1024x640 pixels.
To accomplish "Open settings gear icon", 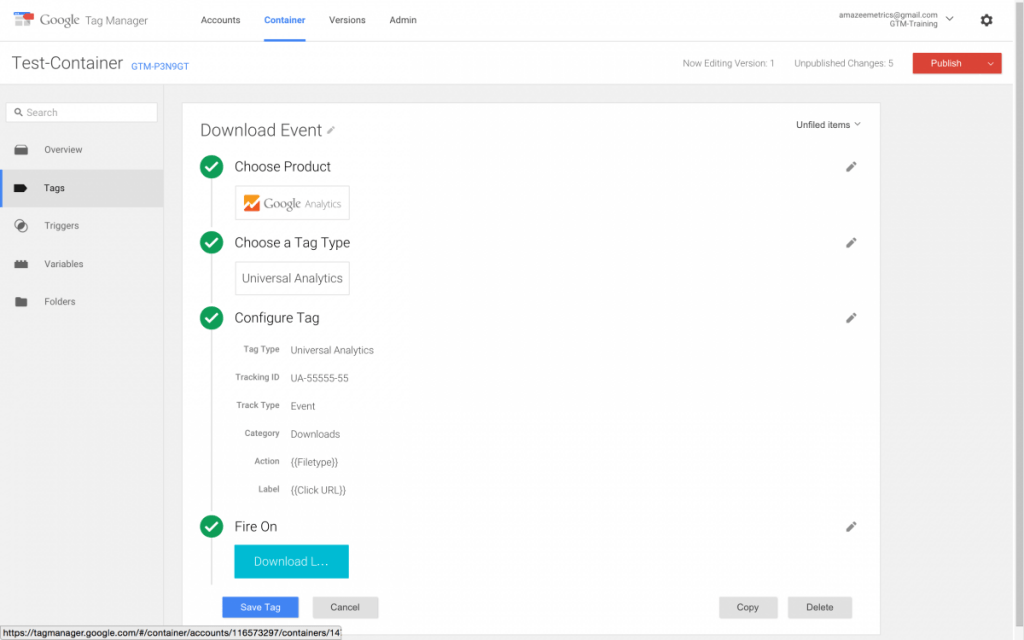I will (986, 20).
